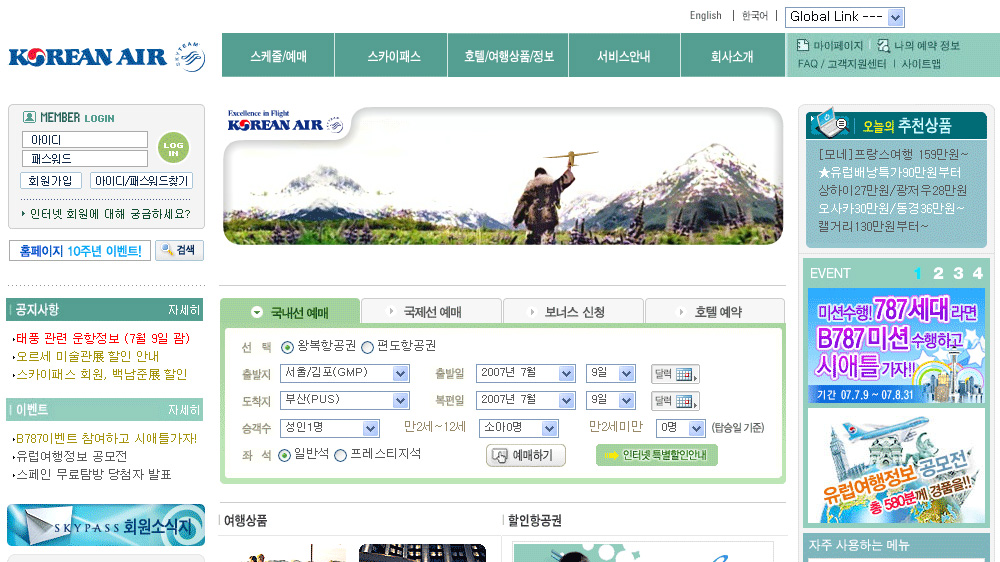Open 태풍 관련 운항정보 notice

coord(102,338)
